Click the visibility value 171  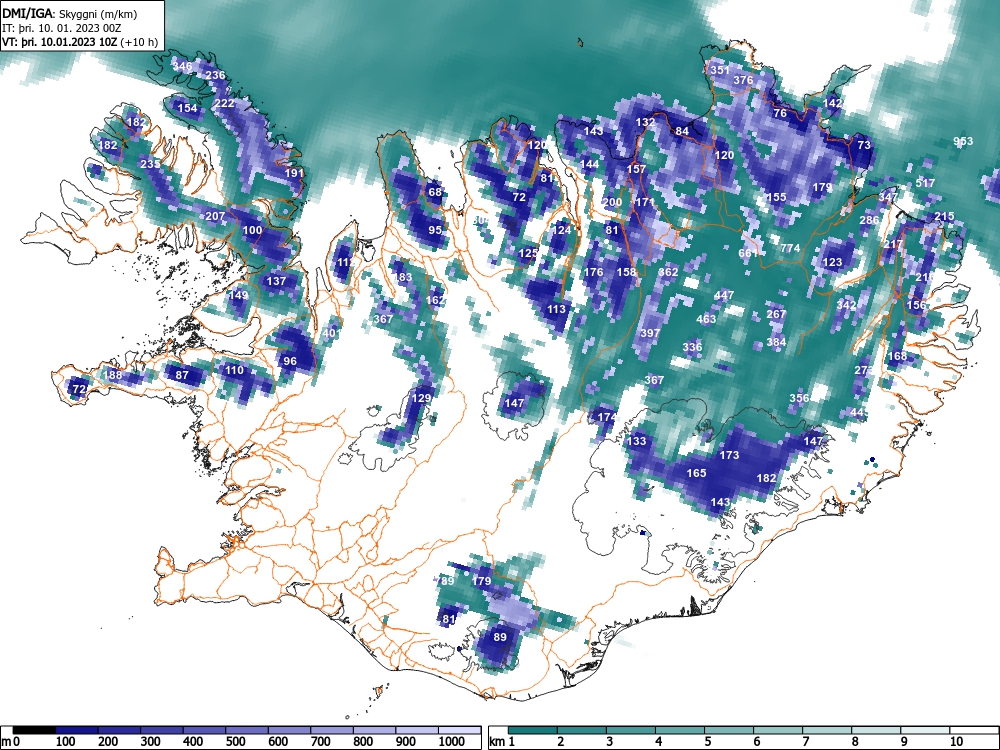point(645,202)
